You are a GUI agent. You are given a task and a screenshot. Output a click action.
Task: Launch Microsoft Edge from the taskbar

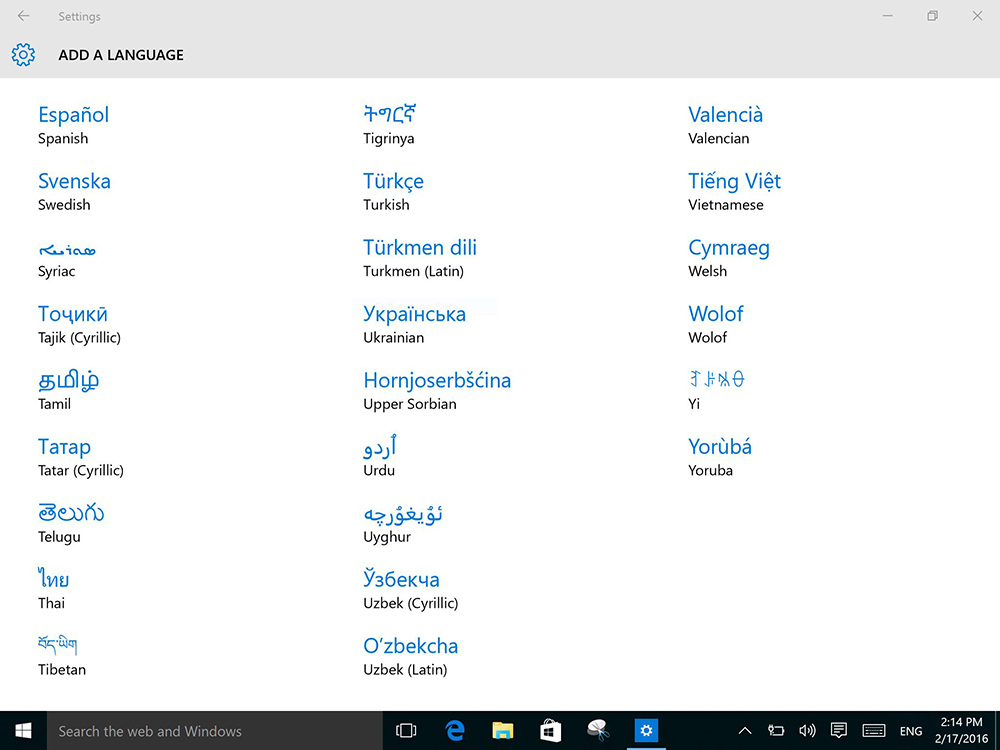click(455, 731)
